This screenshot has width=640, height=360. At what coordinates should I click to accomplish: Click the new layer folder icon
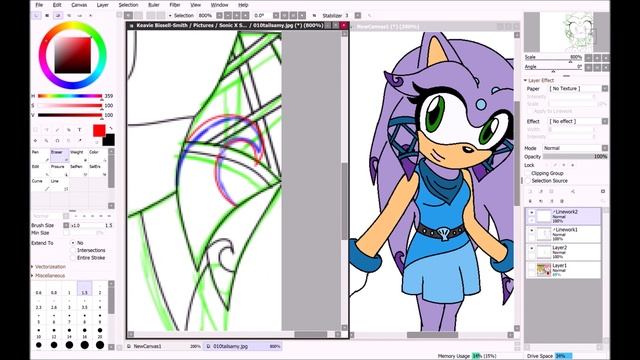tap(551, 191)
